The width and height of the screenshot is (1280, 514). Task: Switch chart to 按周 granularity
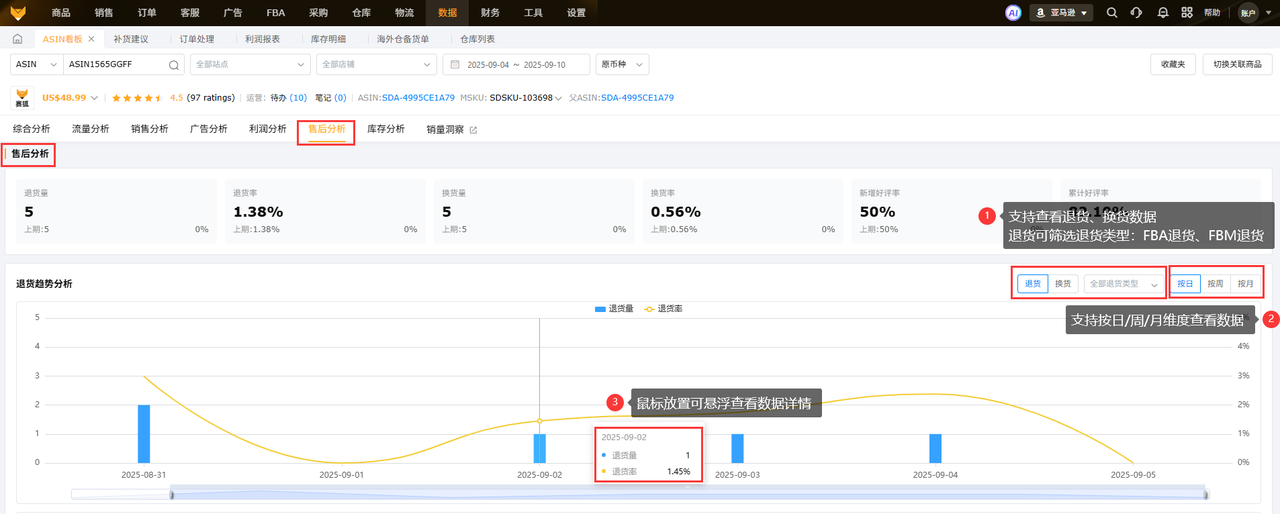tap(1215, 283)
